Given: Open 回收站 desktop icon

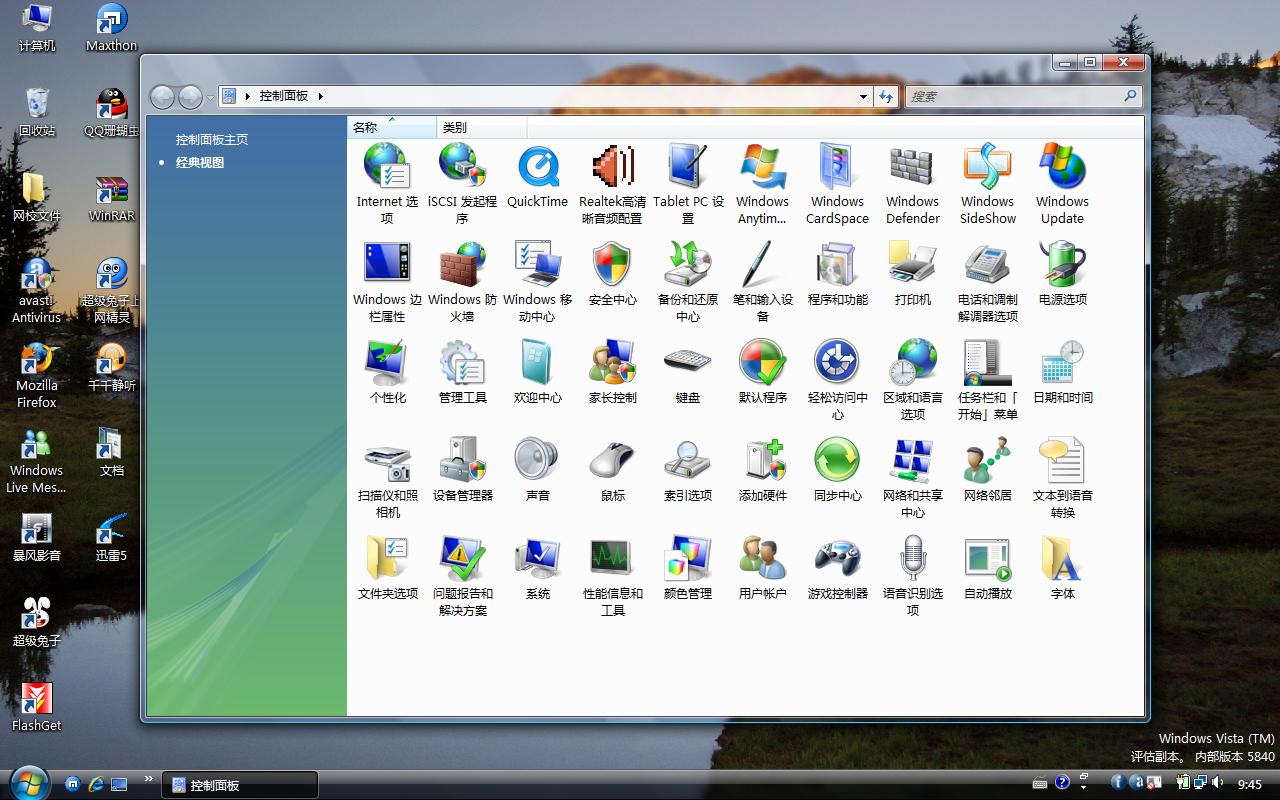Looking at the screenshot, I should [37, 112].
